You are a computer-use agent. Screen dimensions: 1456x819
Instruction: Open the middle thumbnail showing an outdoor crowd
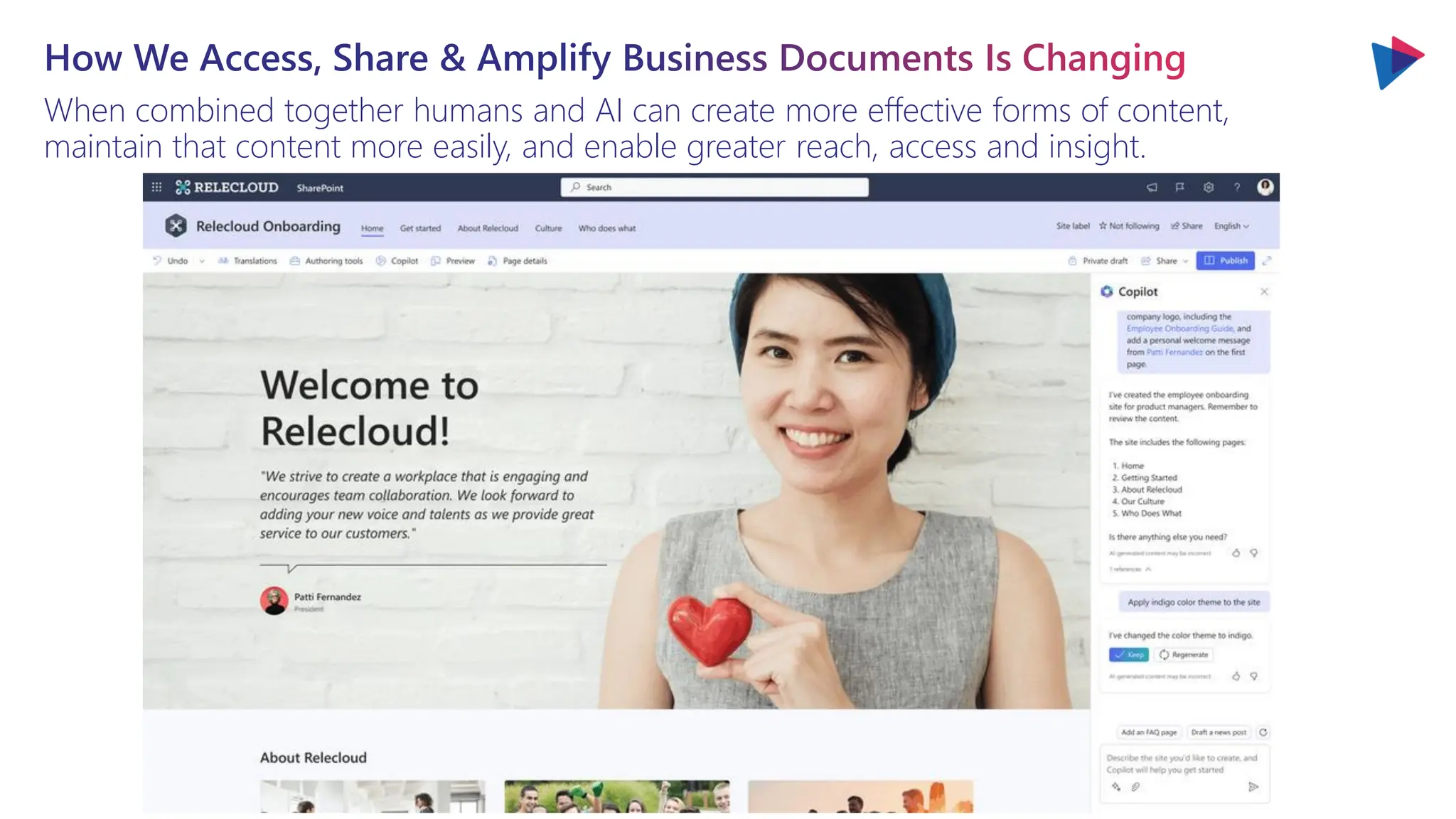(616, 796)
